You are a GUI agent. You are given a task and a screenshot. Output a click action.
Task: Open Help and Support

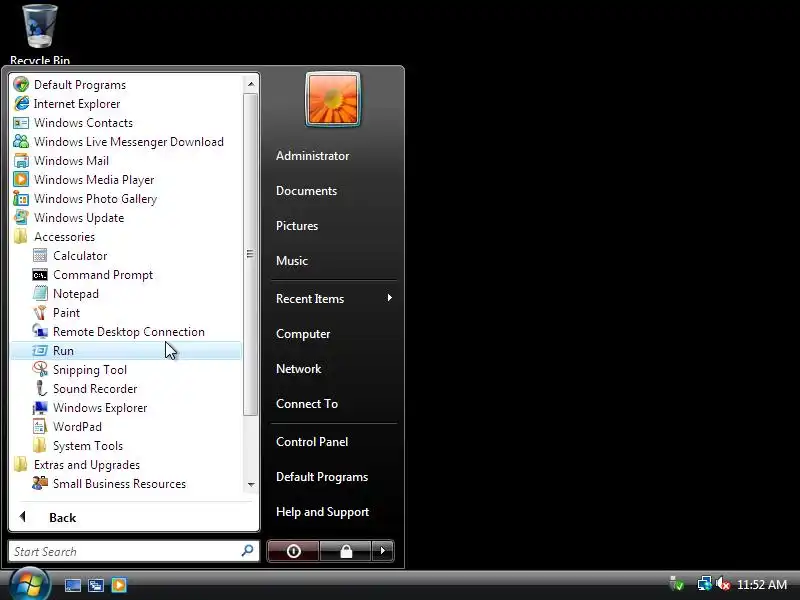322,512
